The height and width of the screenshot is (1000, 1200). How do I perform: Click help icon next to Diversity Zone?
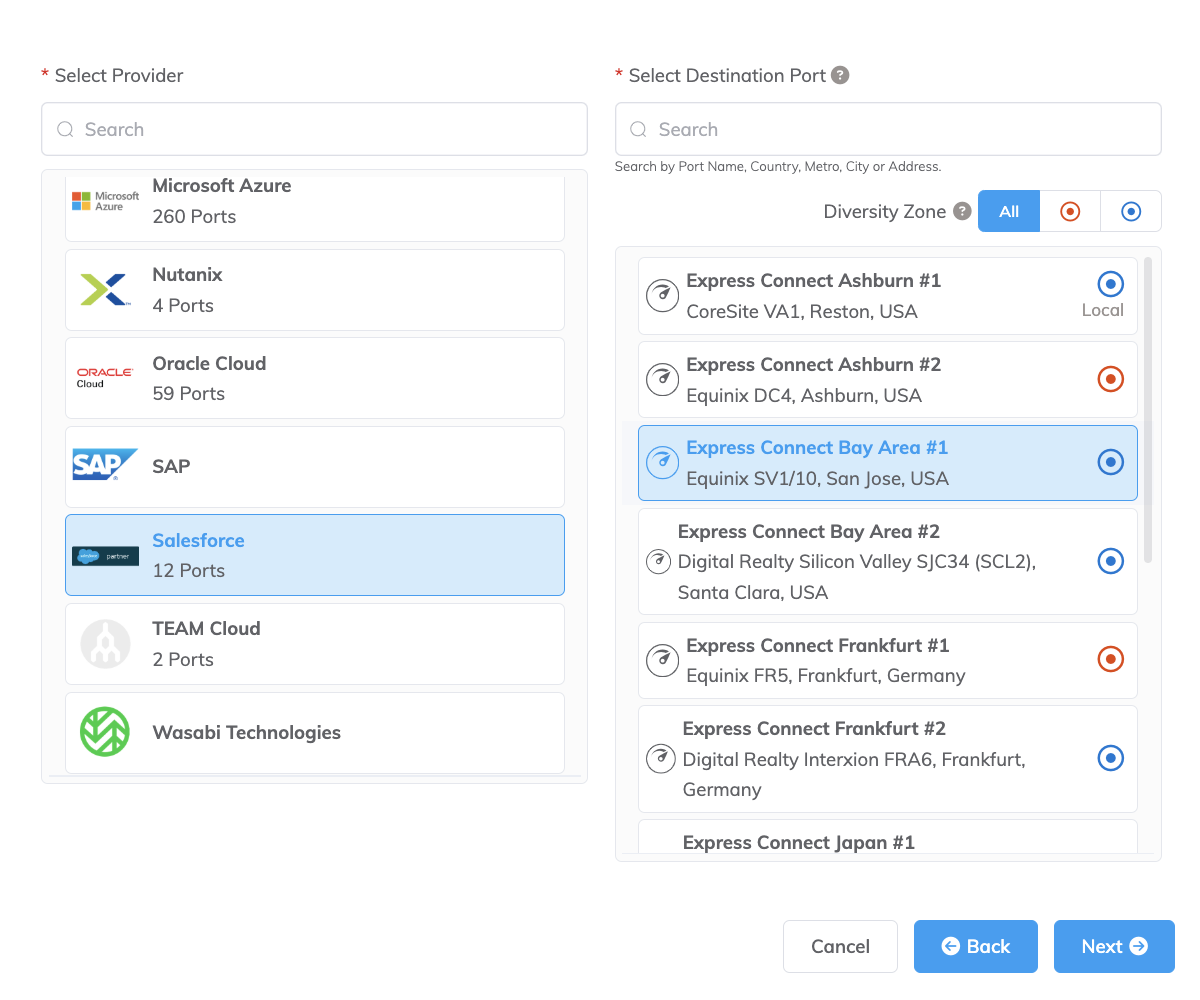(962, 211)
